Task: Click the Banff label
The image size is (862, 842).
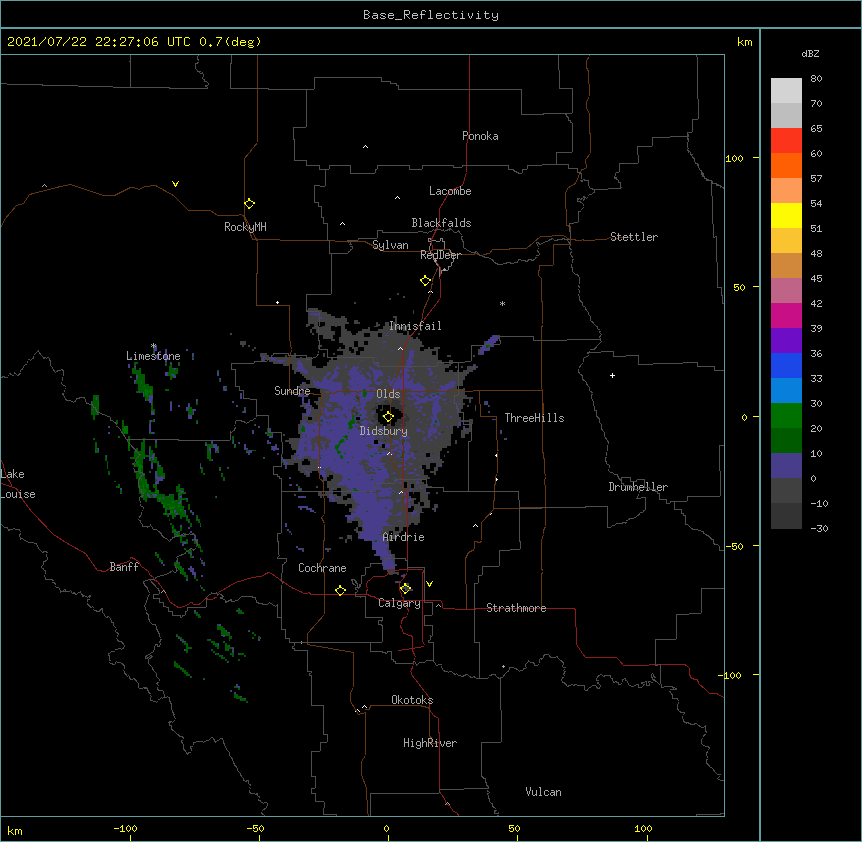Action: pos(124,567)
